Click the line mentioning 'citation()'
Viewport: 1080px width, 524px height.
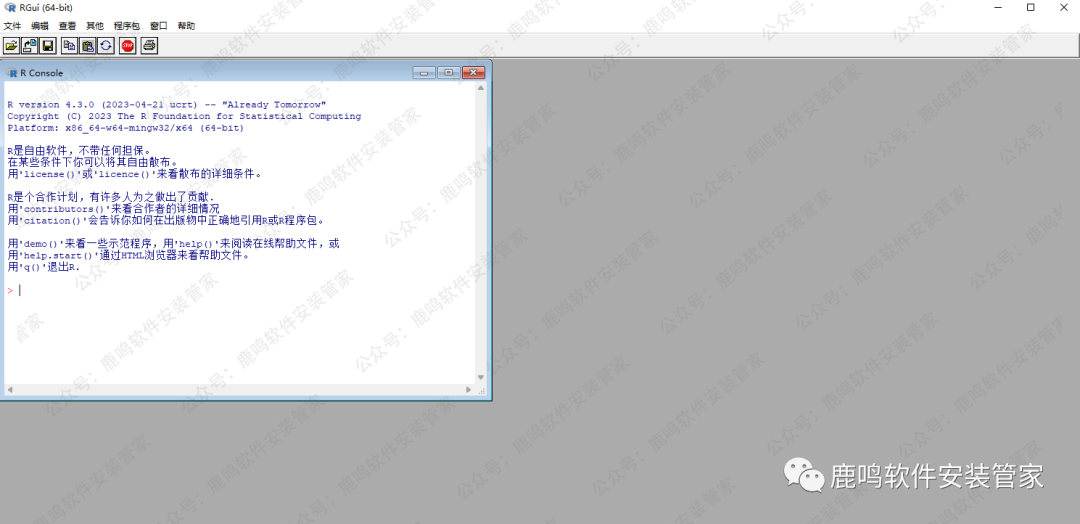pyautogui.click(x=166, y=220)
